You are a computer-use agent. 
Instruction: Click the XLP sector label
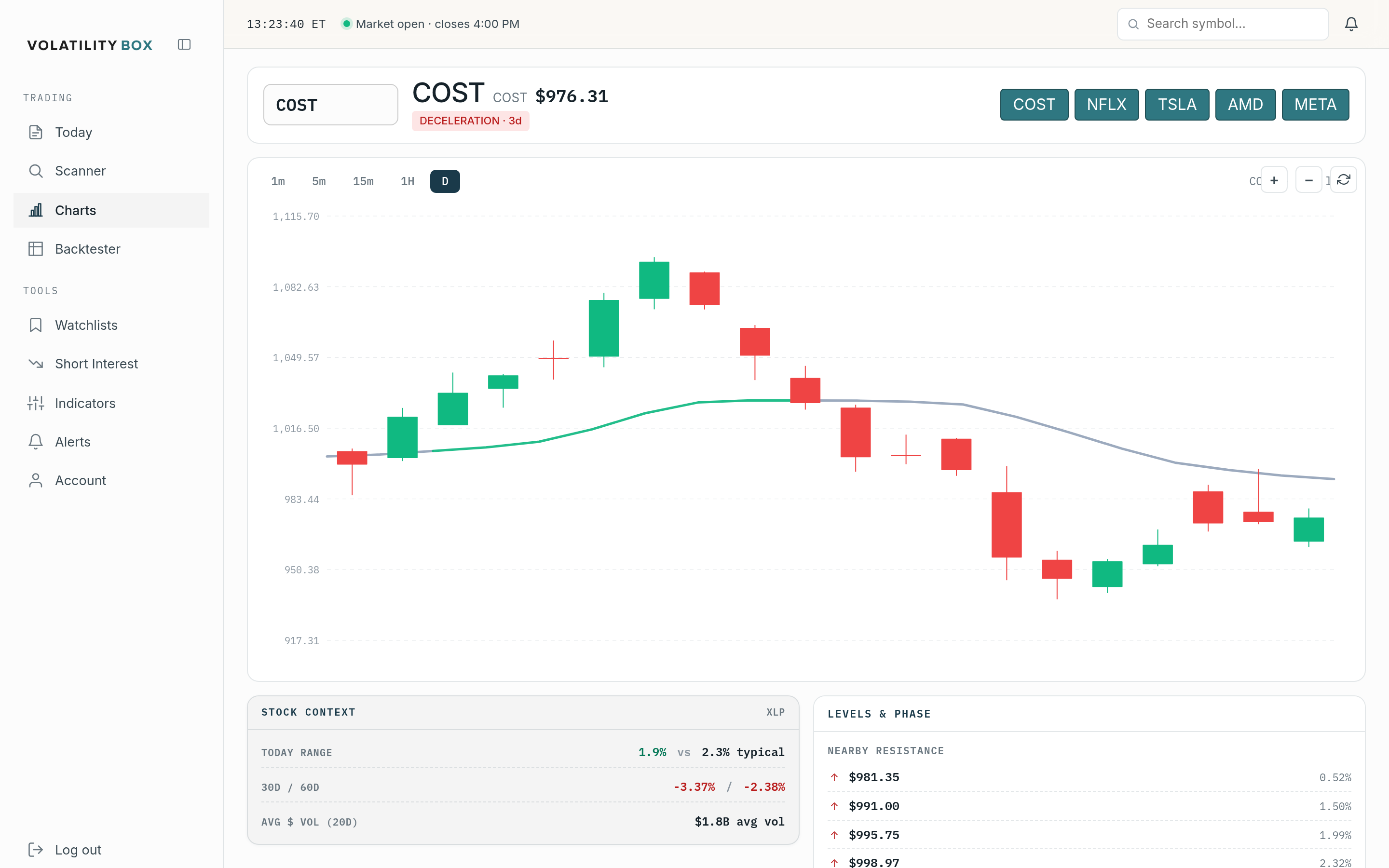click(x=776, y=712)
